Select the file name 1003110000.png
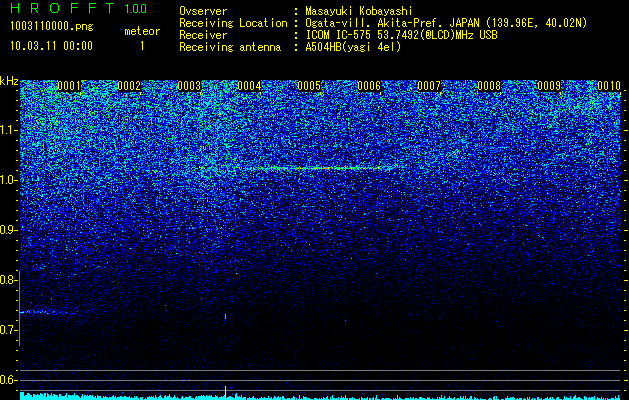Image resolution: width=629 pixels, height=400 pixels. 52,27
